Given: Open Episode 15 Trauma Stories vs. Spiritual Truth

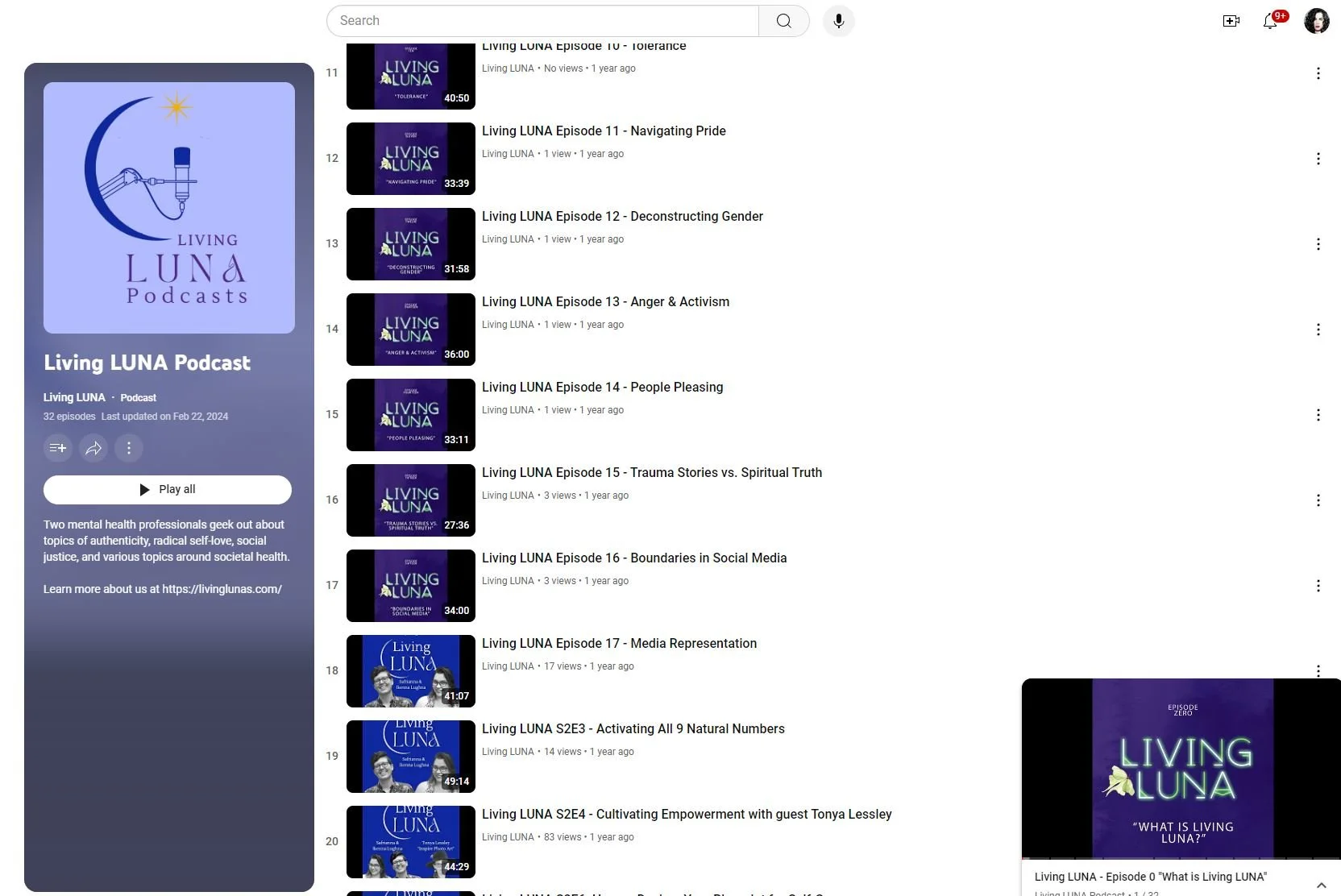Looking at the screenshot, I should pos(652,472).
